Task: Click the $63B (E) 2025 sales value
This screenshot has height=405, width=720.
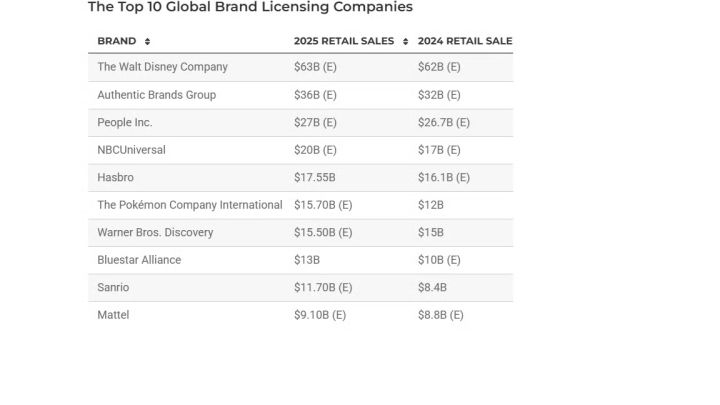Action: point(315,67)
